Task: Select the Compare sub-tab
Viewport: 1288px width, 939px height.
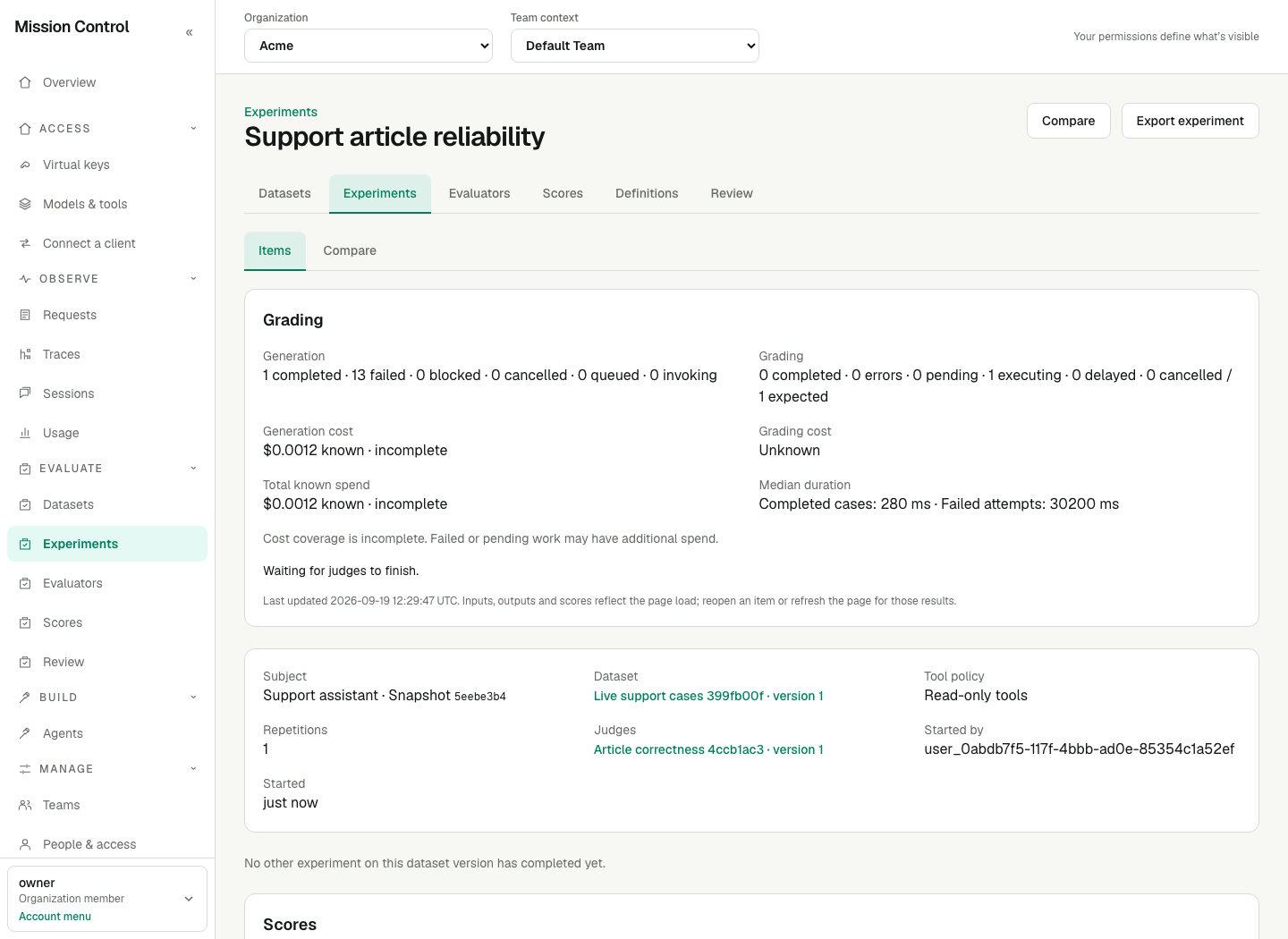Action: pos(350,250)
